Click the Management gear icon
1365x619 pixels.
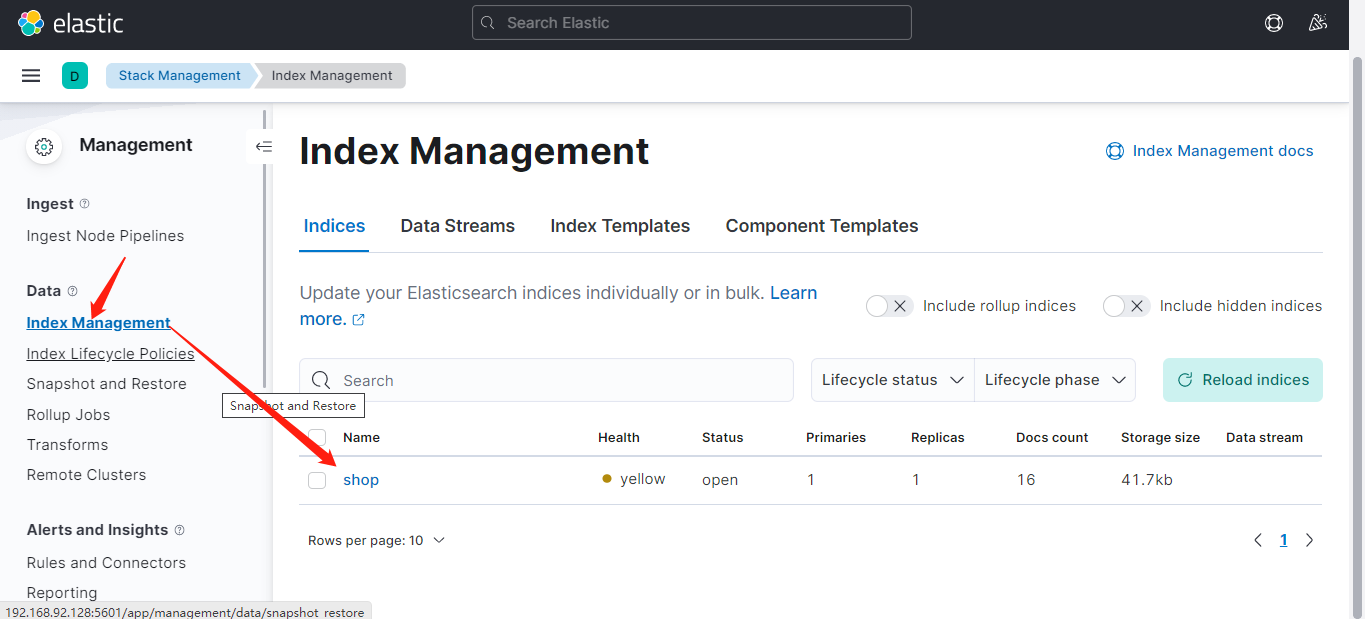pyautogui.click(x=43, y=146)
